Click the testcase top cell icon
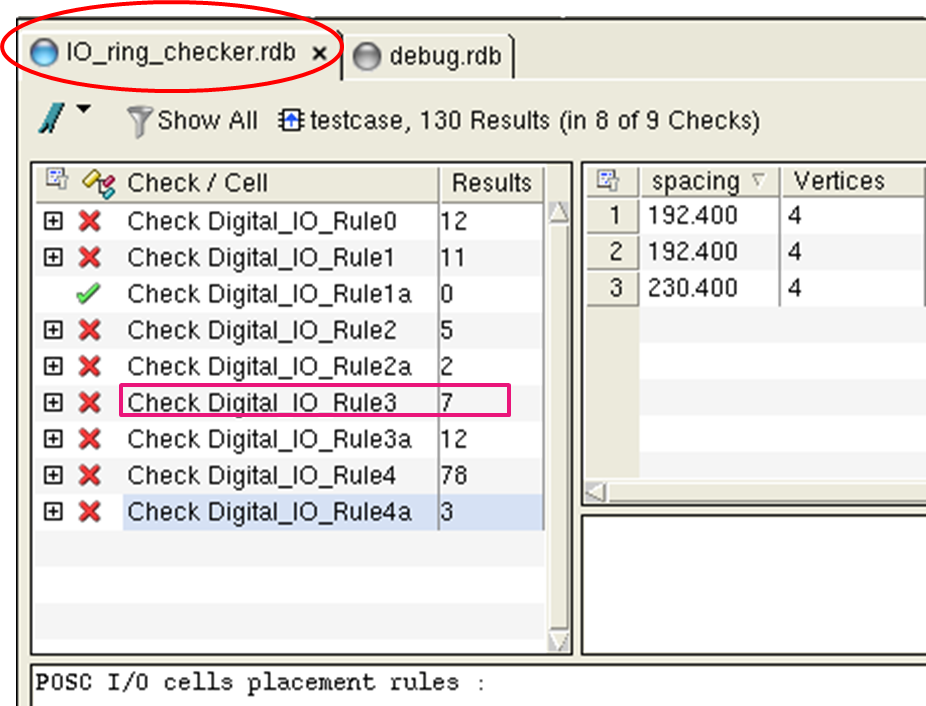 tap(291, 121)
